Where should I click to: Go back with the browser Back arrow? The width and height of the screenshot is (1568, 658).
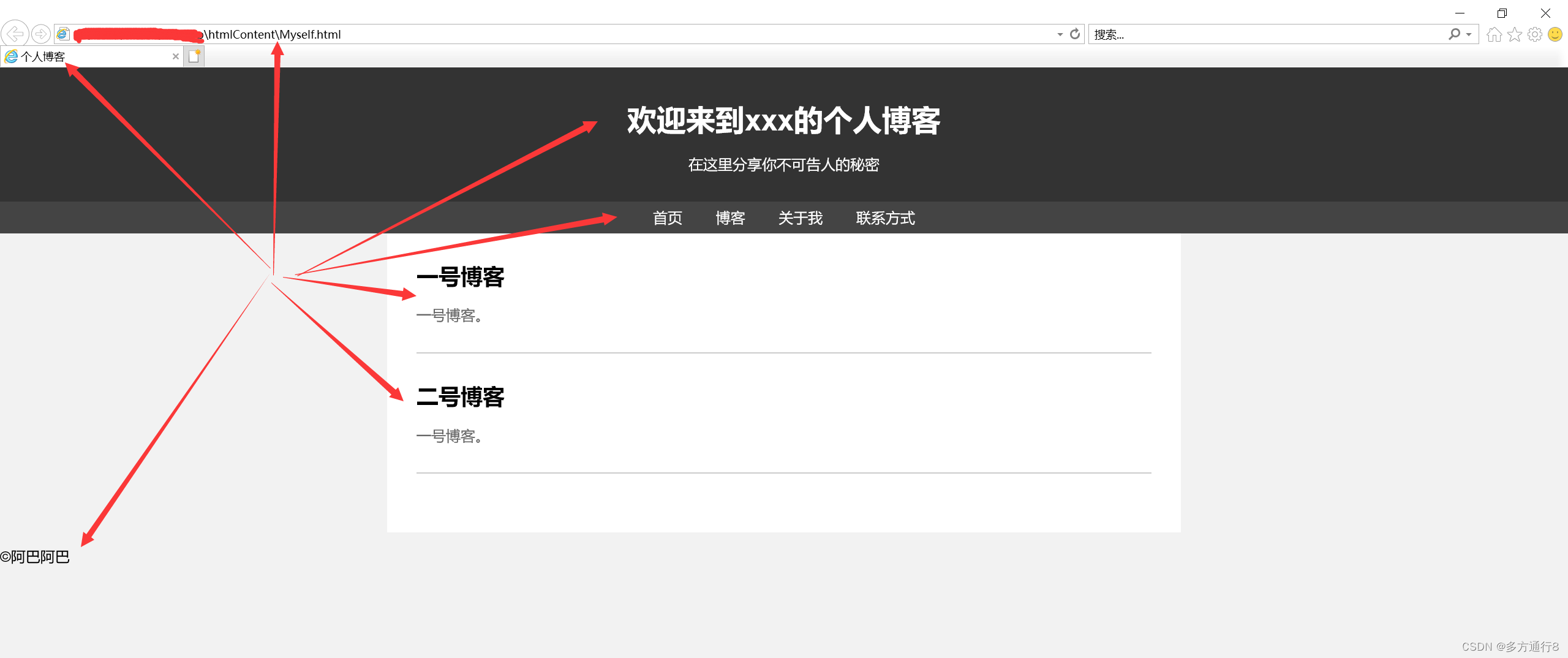(15, 34)
